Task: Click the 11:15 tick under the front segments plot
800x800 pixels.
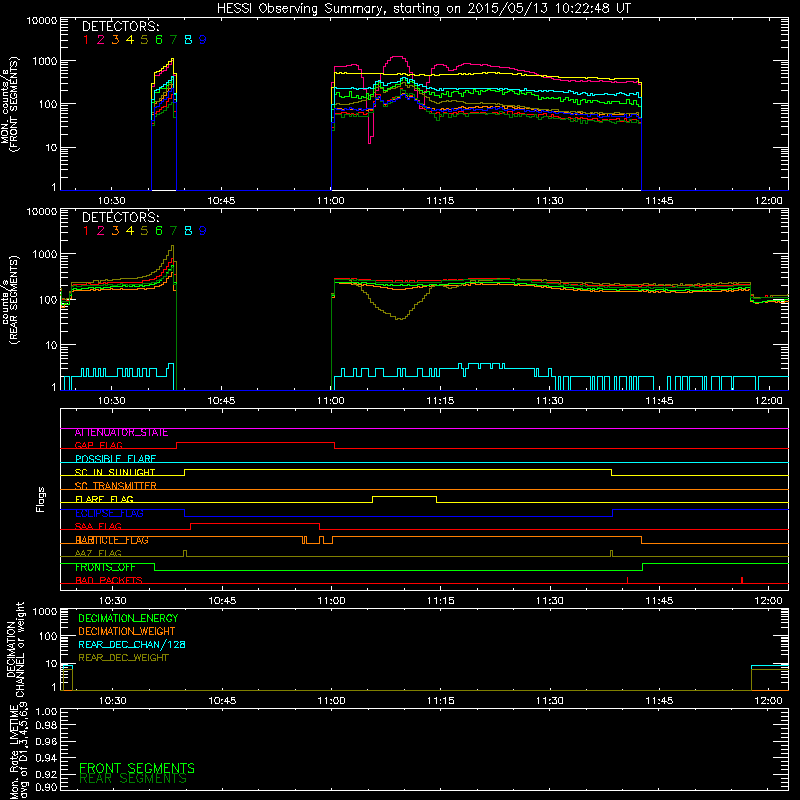Action: (x=440, y=201)
